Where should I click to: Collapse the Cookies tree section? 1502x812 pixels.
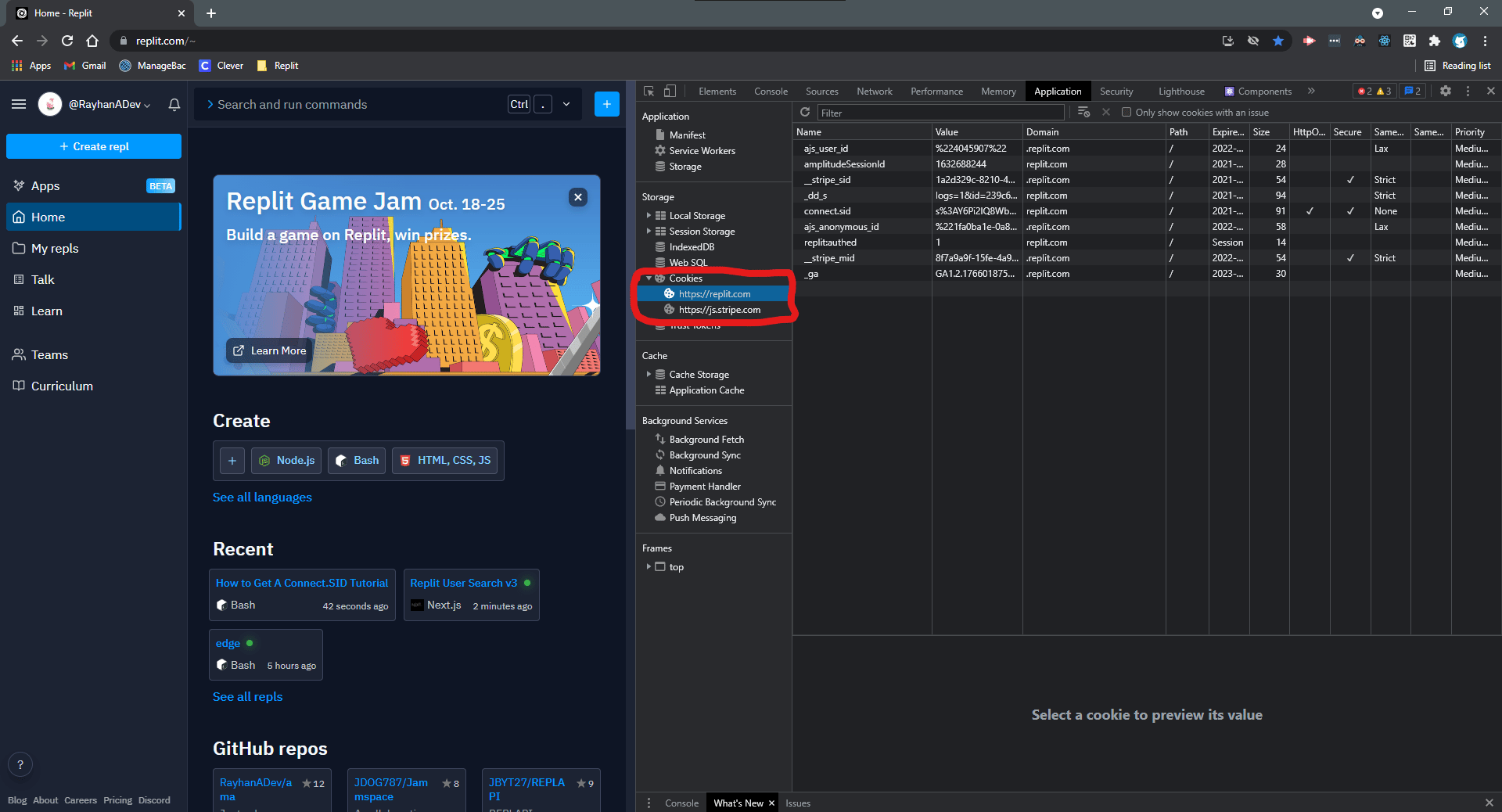point(649,278)
